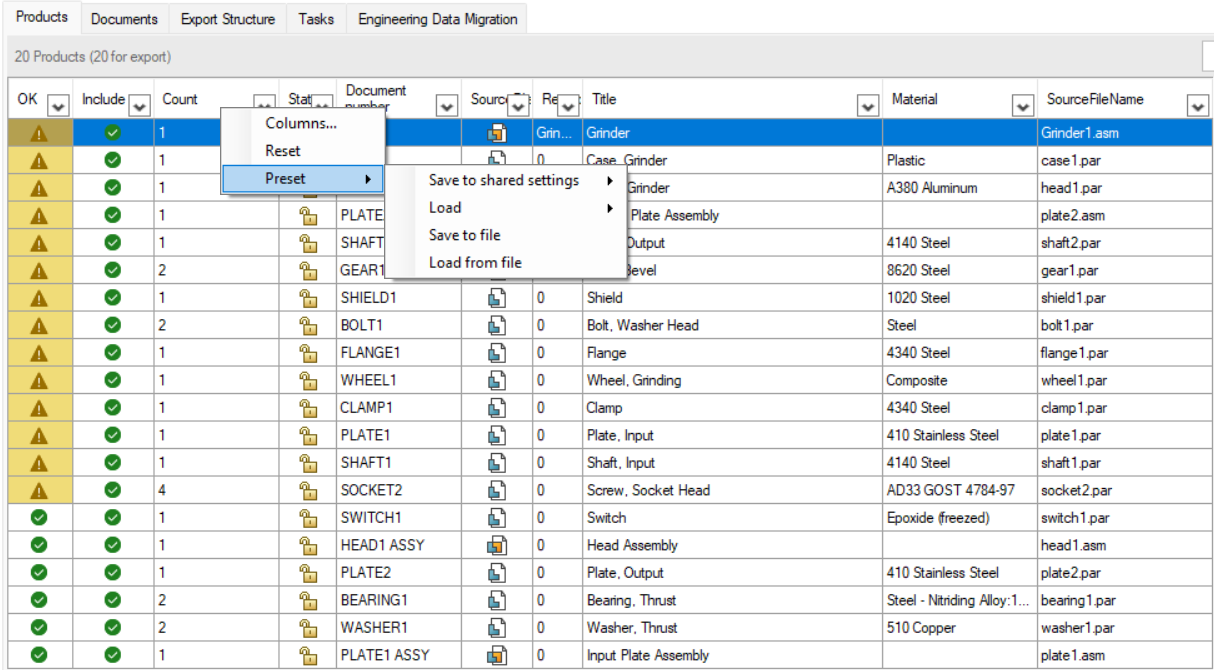The height and width of the screenshot is (670, 1214).
Task: Click assembly source icon for HEAD1 ASSY
Action: (x=497, y=545)
